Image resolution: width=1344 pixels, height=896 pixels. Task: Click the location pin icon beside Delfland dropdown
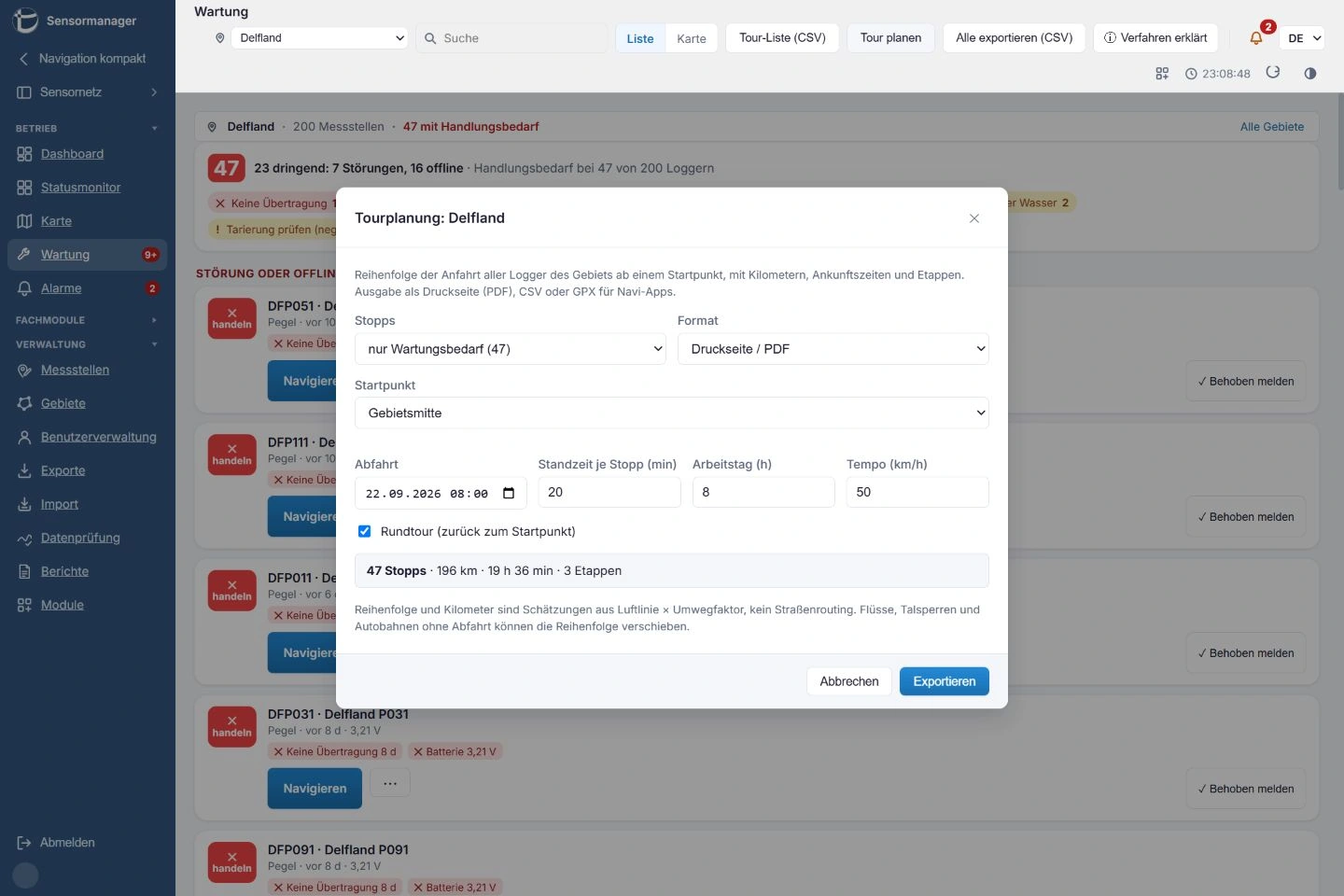(220, 38)
